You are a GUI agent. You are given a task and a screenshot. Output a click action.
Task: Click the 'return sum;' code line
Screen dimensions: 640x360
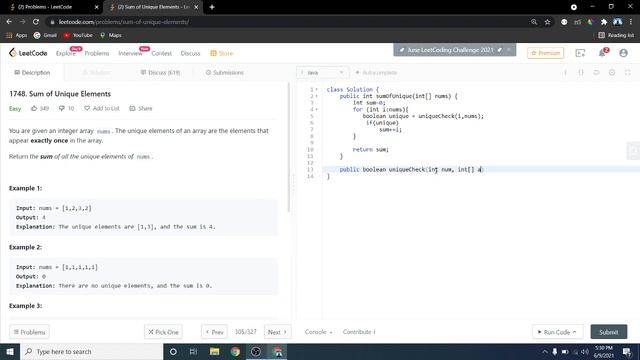[x=371, y=149]
